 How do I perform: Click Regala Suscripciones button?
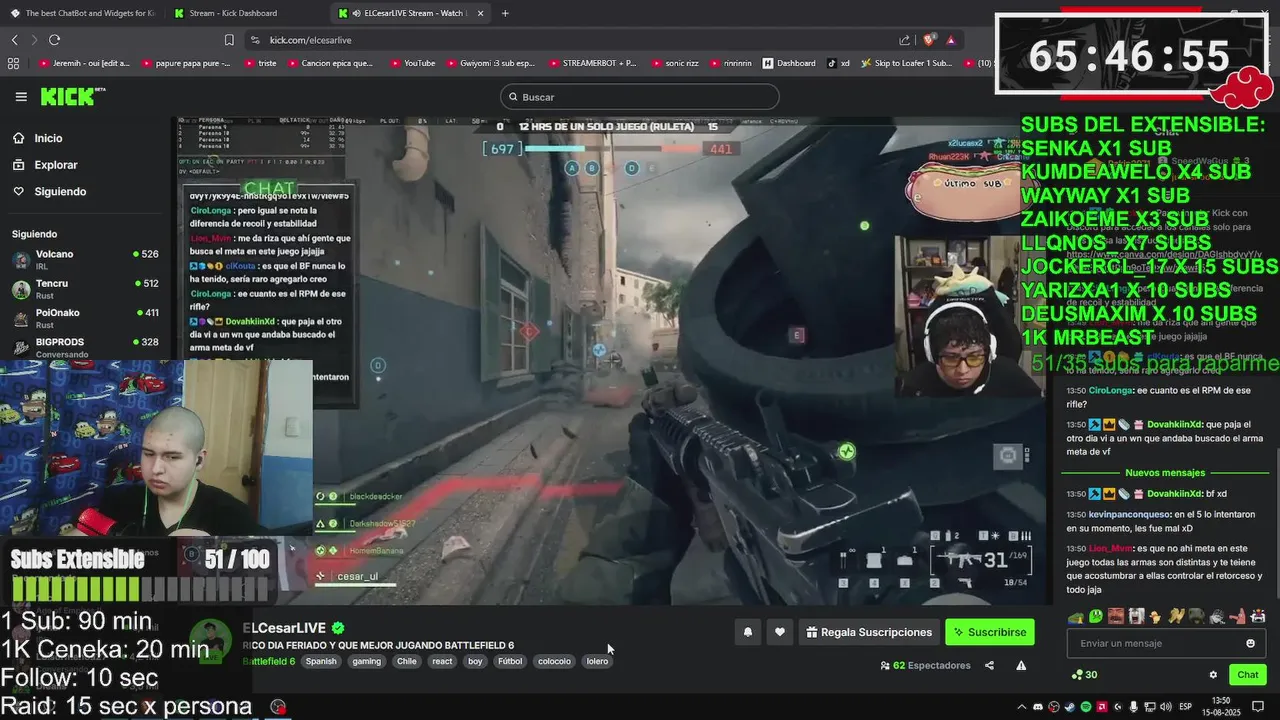[x=869, y=632]
